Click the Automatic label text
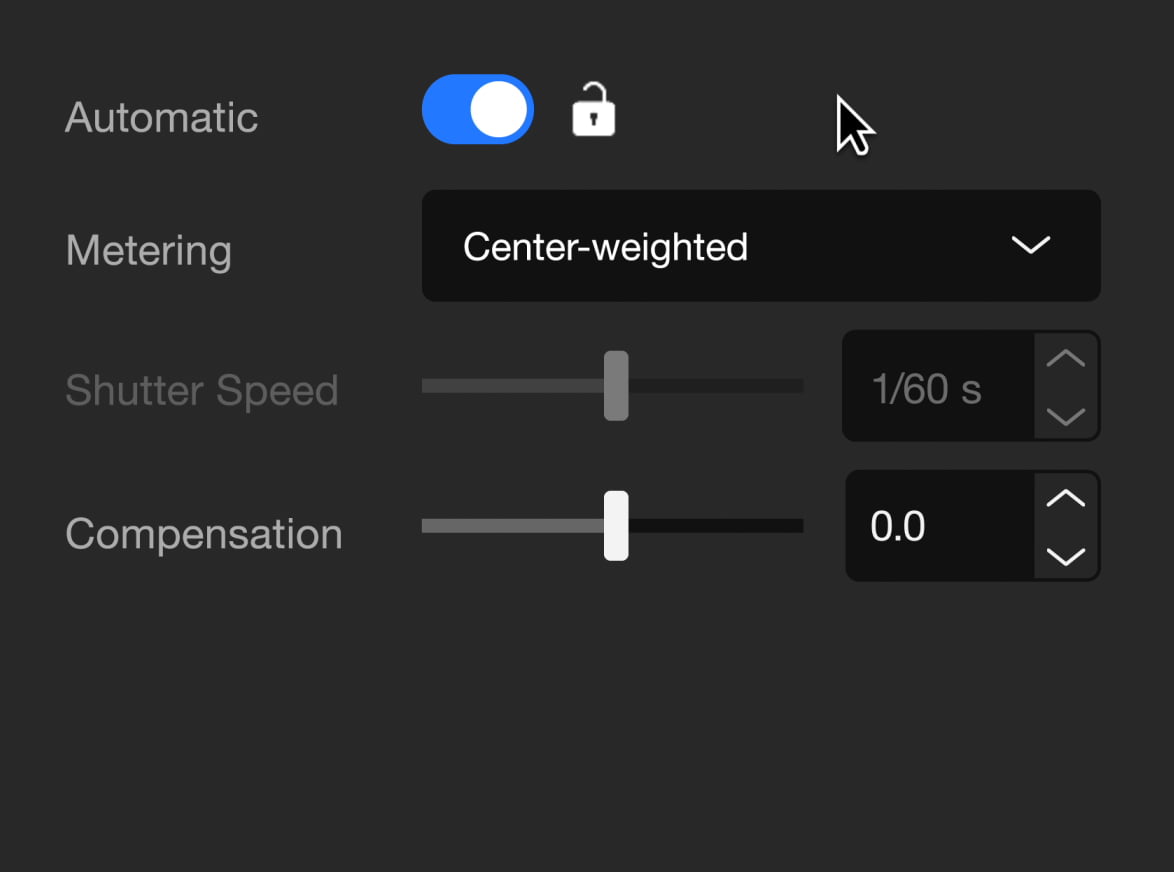1174x872 pixels. 162,118
